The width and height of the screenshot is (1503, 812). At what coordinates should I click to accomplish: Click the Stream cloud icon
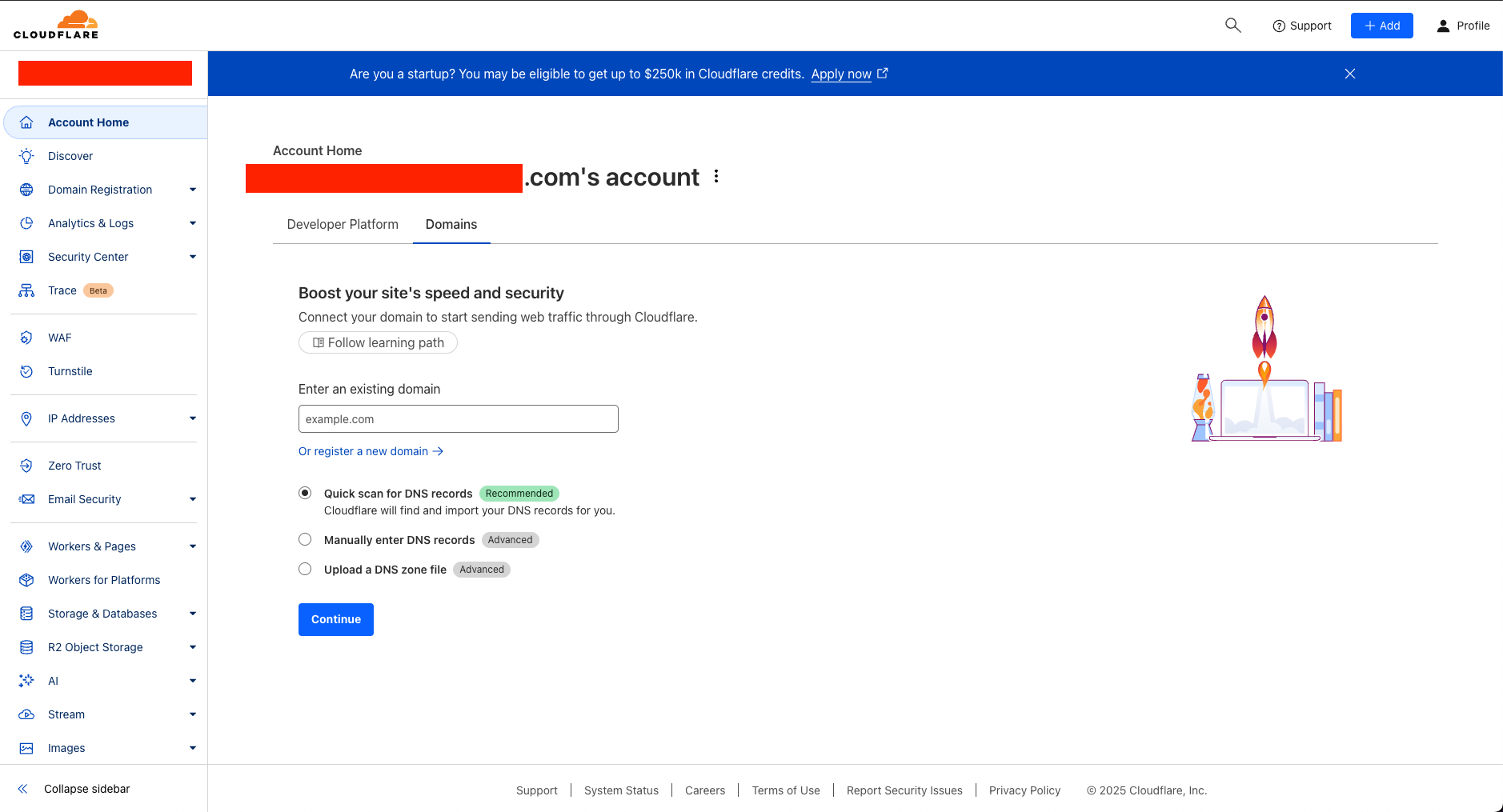pos(26,714)
